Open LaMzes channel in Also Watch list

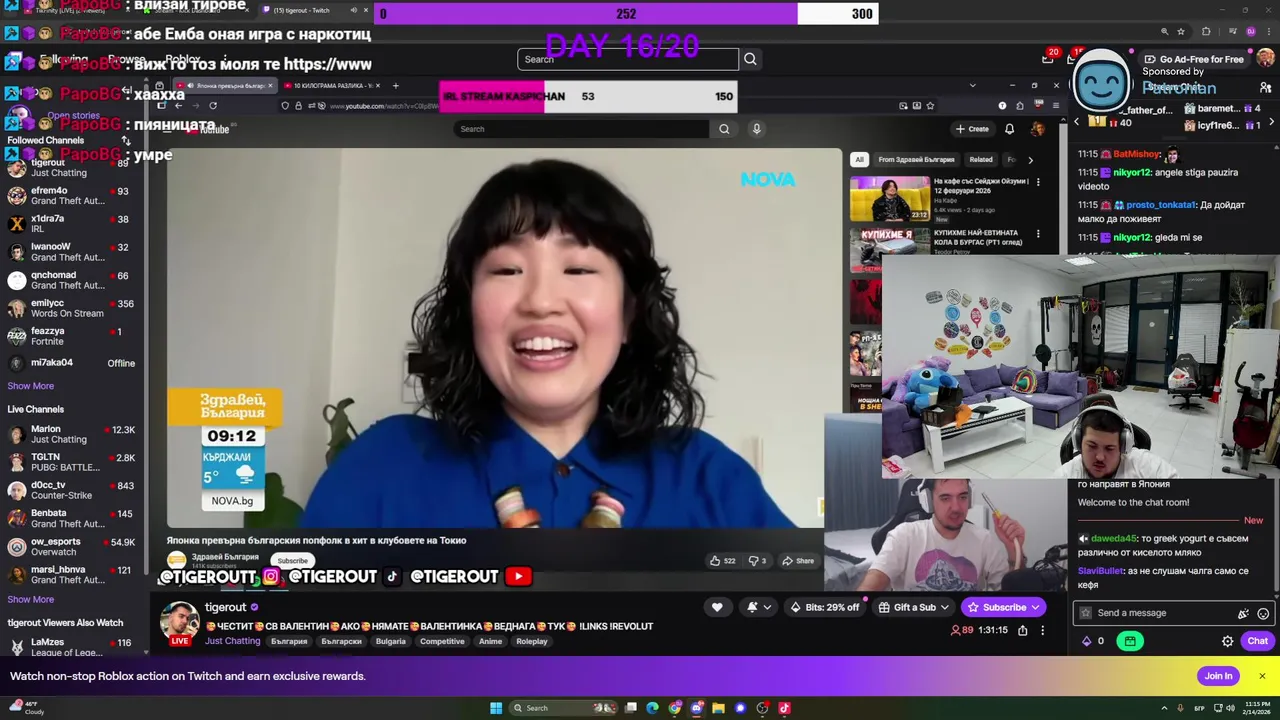70,647
